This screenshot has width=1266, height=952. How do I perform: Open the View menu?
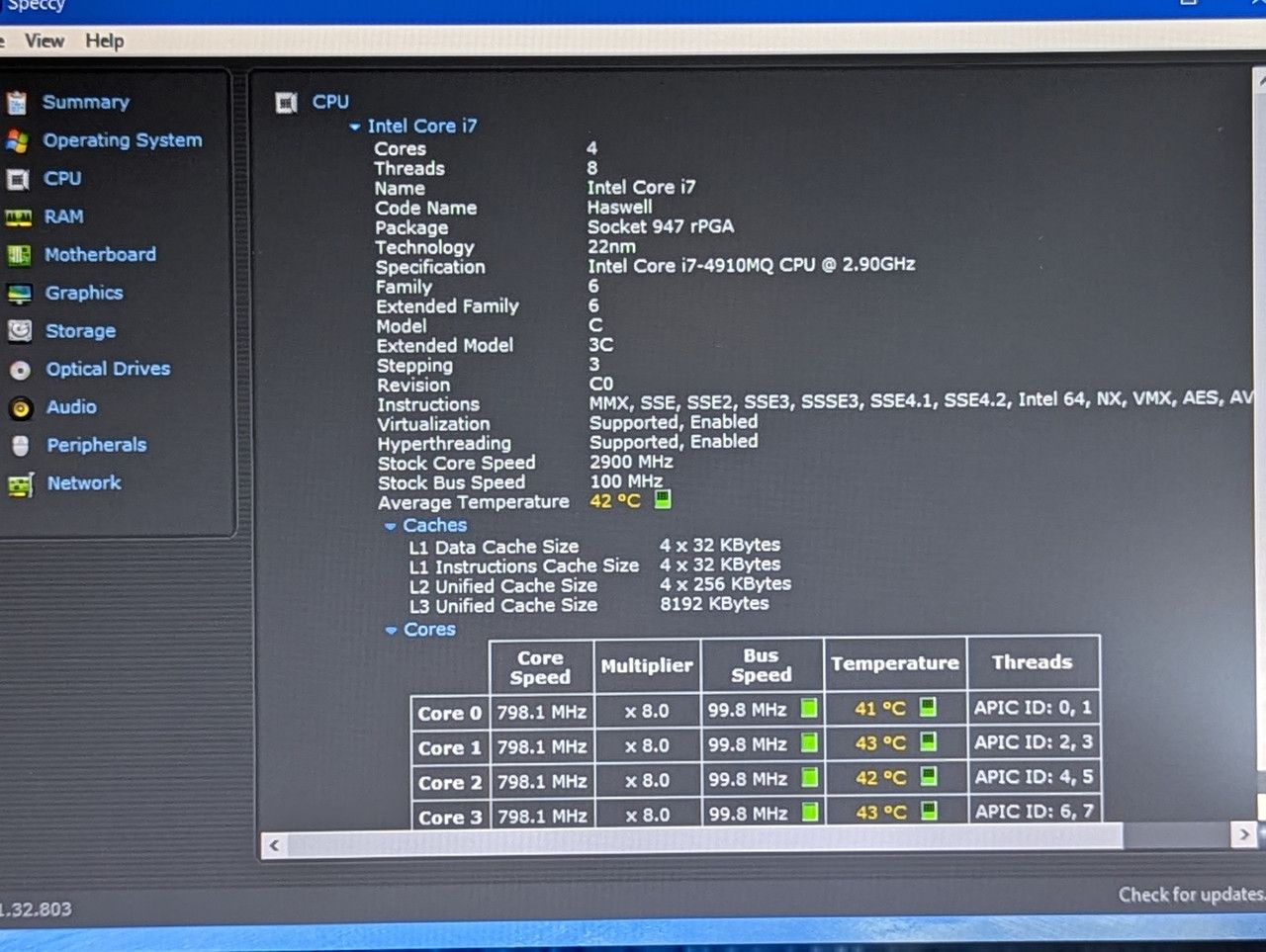(45, 41)
